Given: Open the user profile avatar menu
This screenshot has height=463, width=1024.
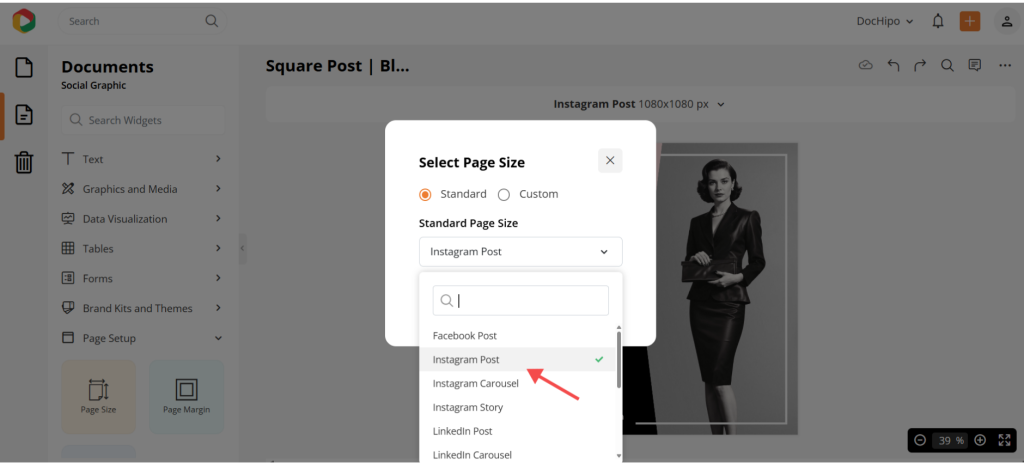Looking at the screenshot, I should click(1007, 21).
